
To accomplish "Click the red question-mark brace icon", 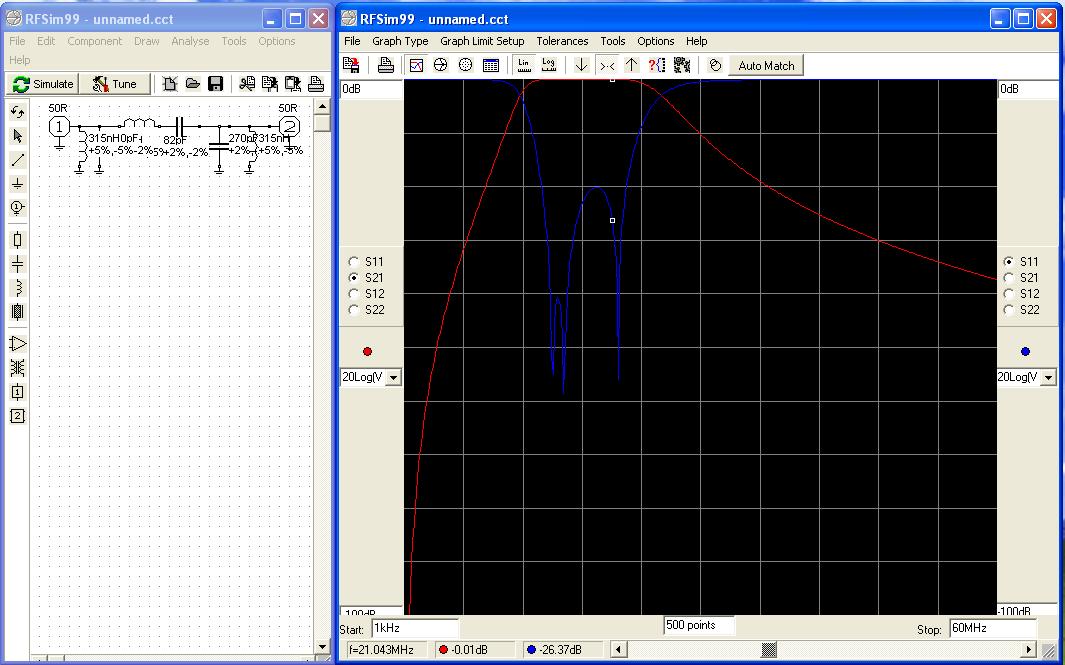I will [x=657, y=65].
